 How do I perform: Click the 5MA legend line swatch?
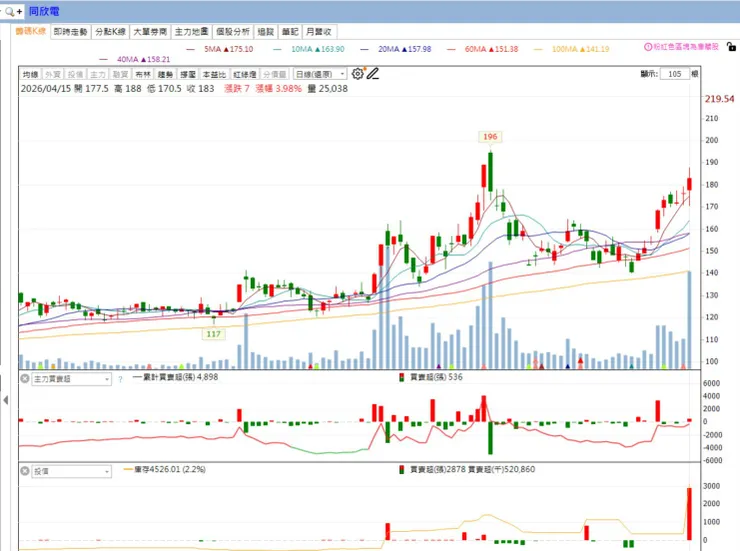click(191, 49)
